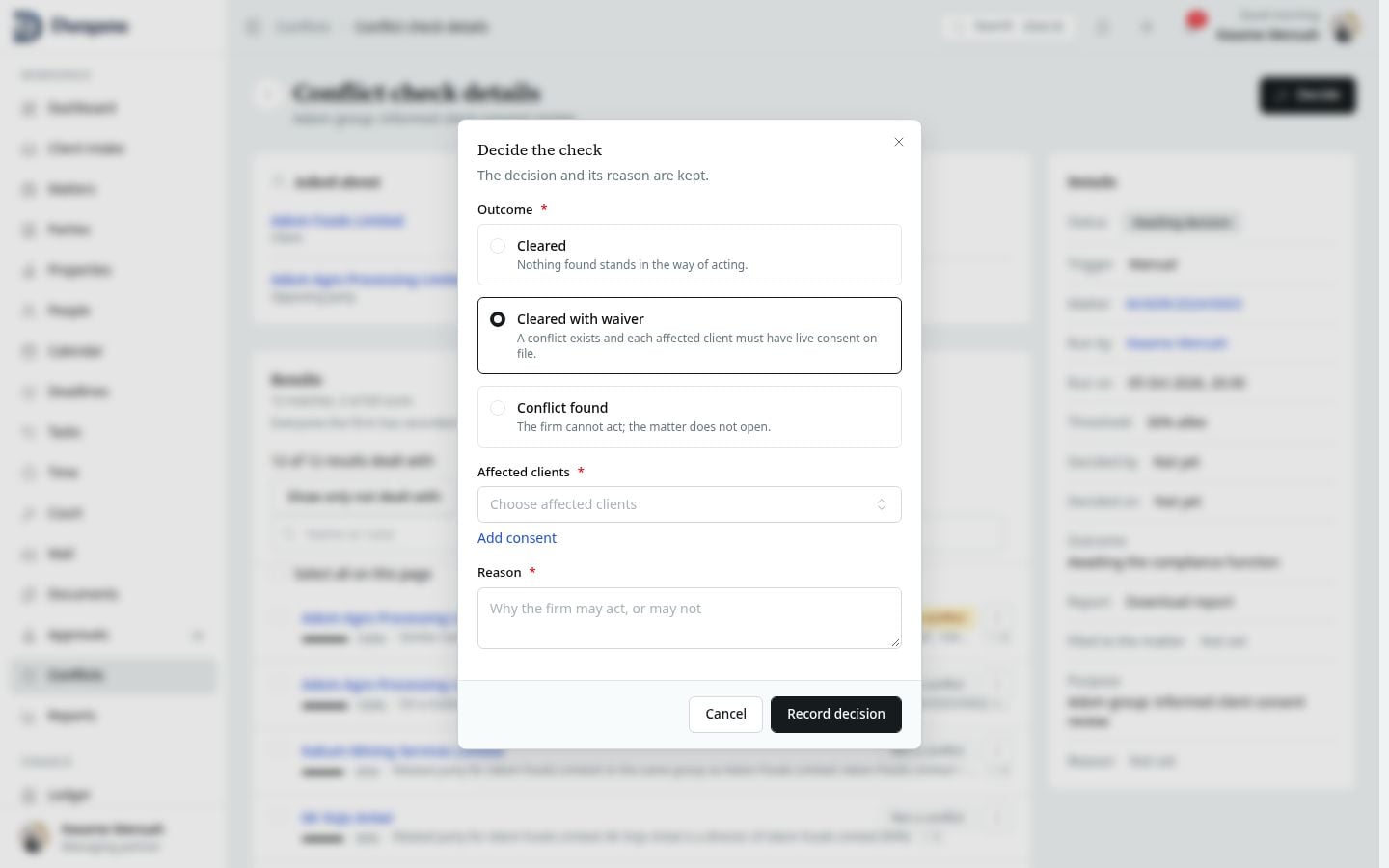The image size is (1389, 868).
Task: Click the user profile avatar in sidebar footer
Action: point(35,837)
